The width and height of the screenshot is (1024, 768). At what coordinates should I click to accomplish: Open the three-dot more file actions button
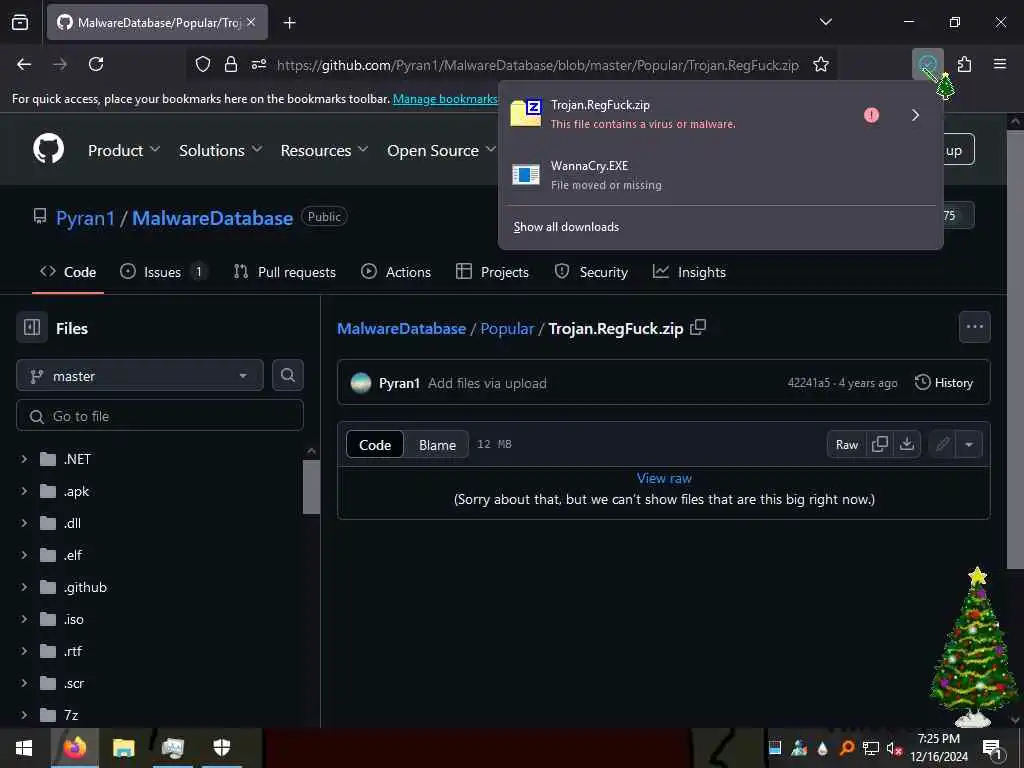click(974, 327)
